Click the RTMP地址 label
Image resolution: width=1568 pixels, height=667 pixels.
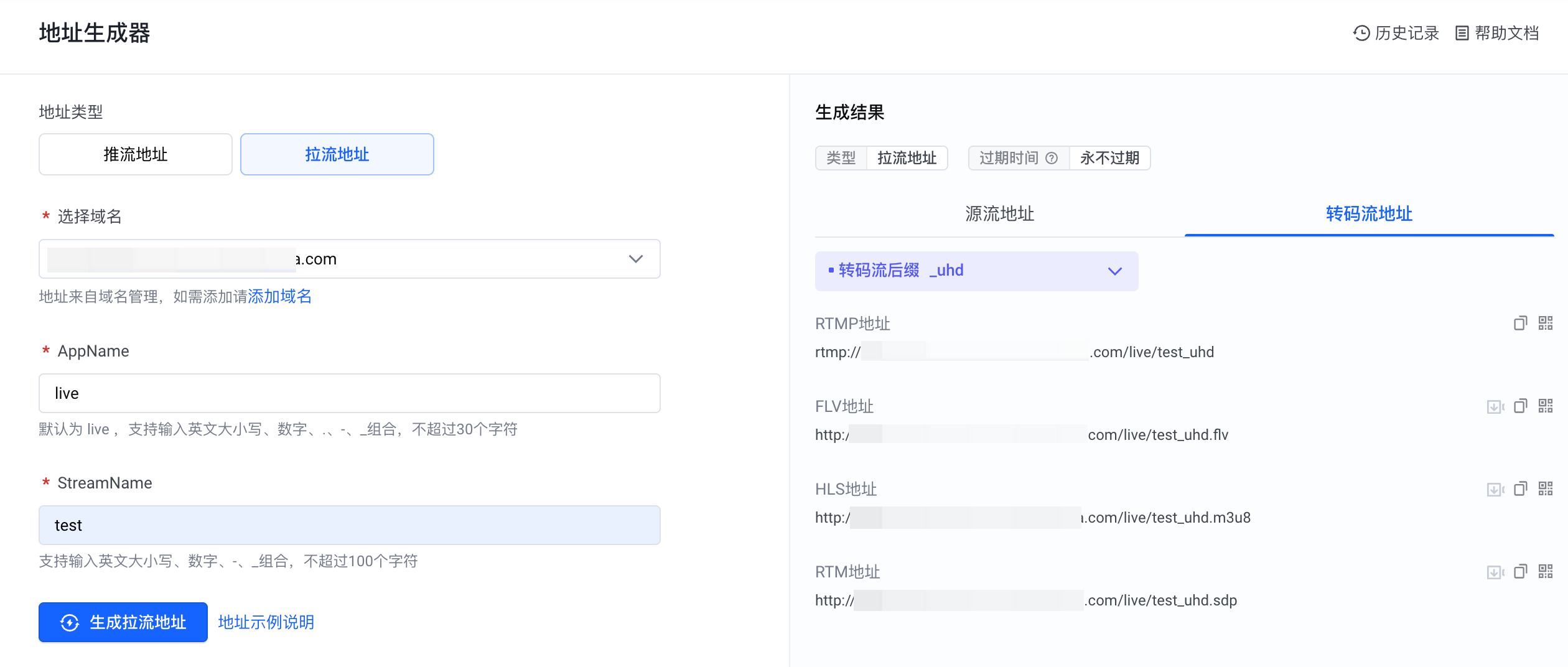click(852, 324)
